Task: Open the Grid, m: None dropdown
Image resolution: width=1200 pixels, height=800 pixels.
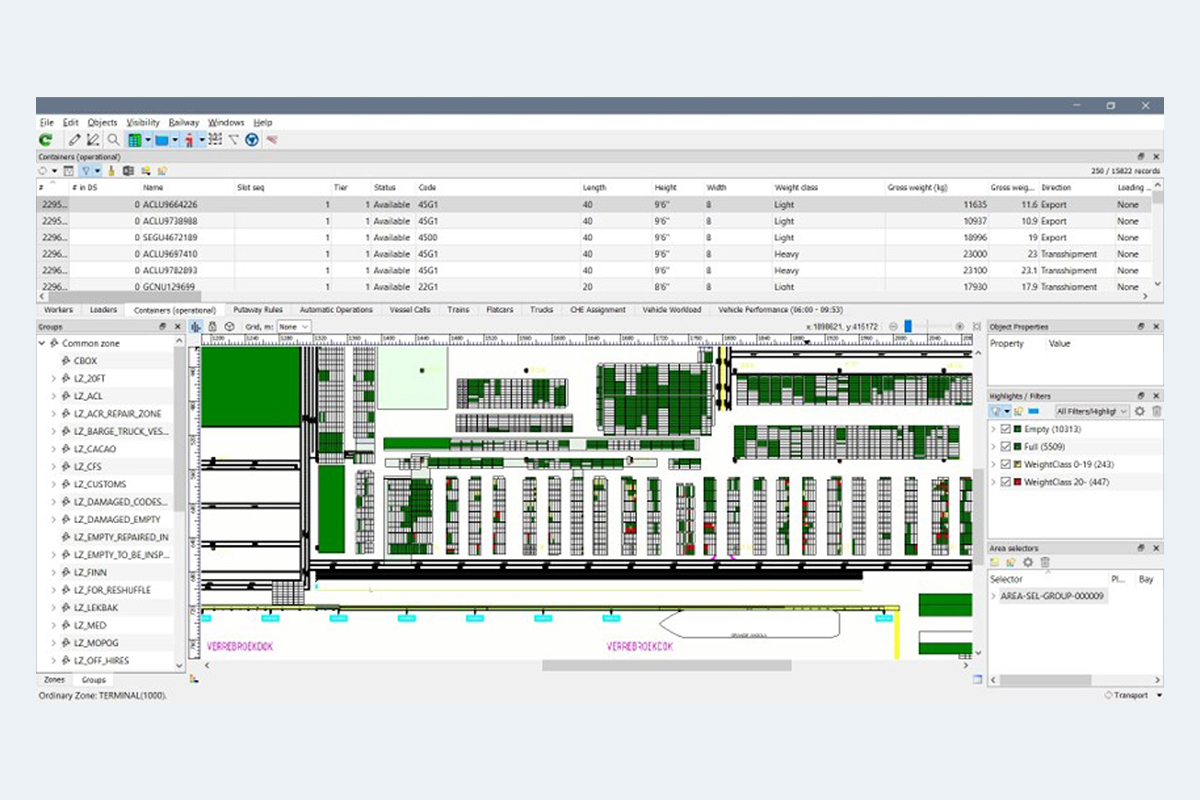Action: click(x=293, y=327)
